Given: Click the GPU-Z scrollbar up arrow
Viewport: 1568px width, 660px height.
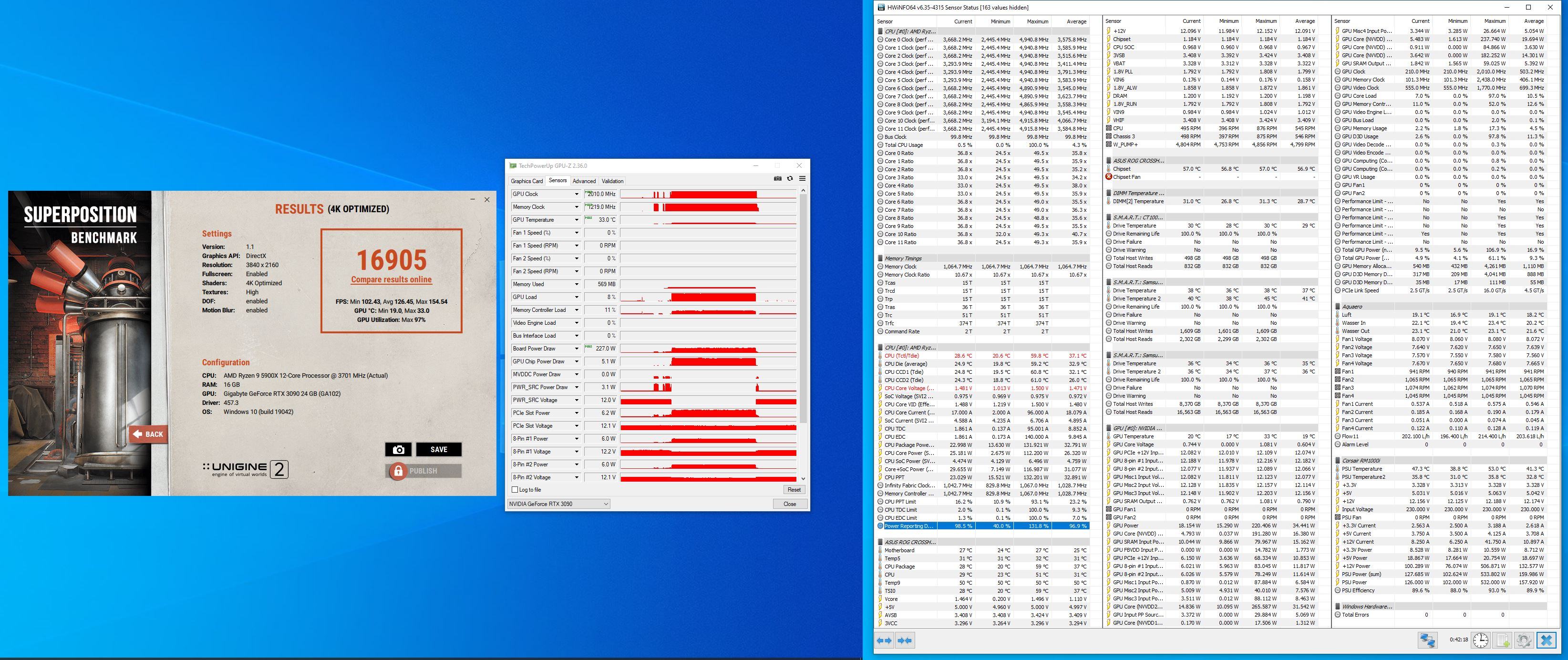Looking at the screenshot, I should [803, 191].
